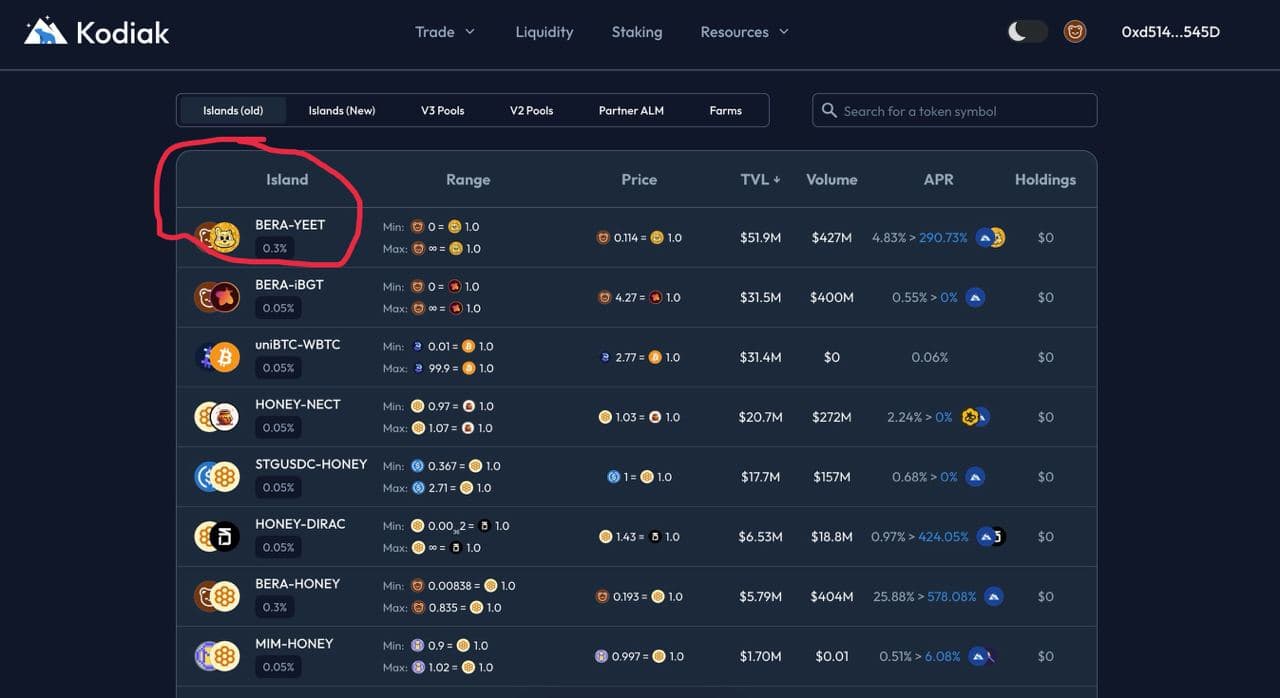Open the BERA-iBGT island
Image resolution: width=1280 pixels, height=698 pixels.
636,297
